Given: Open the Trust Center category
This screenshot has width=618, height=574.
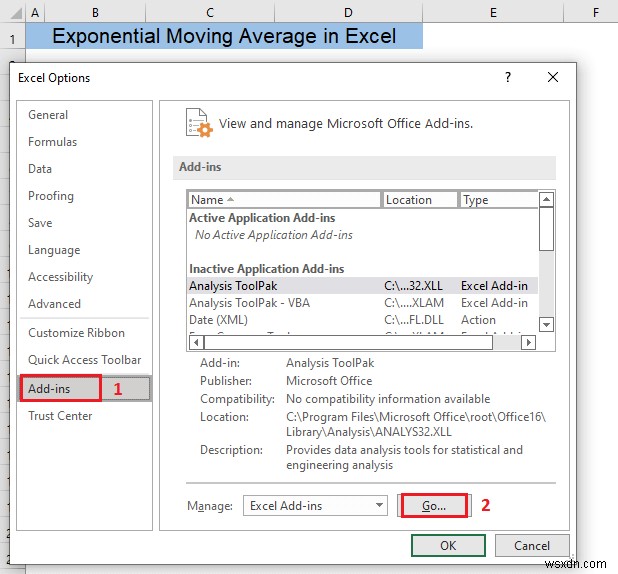Looking at the screenshot, I should [60, 416].
